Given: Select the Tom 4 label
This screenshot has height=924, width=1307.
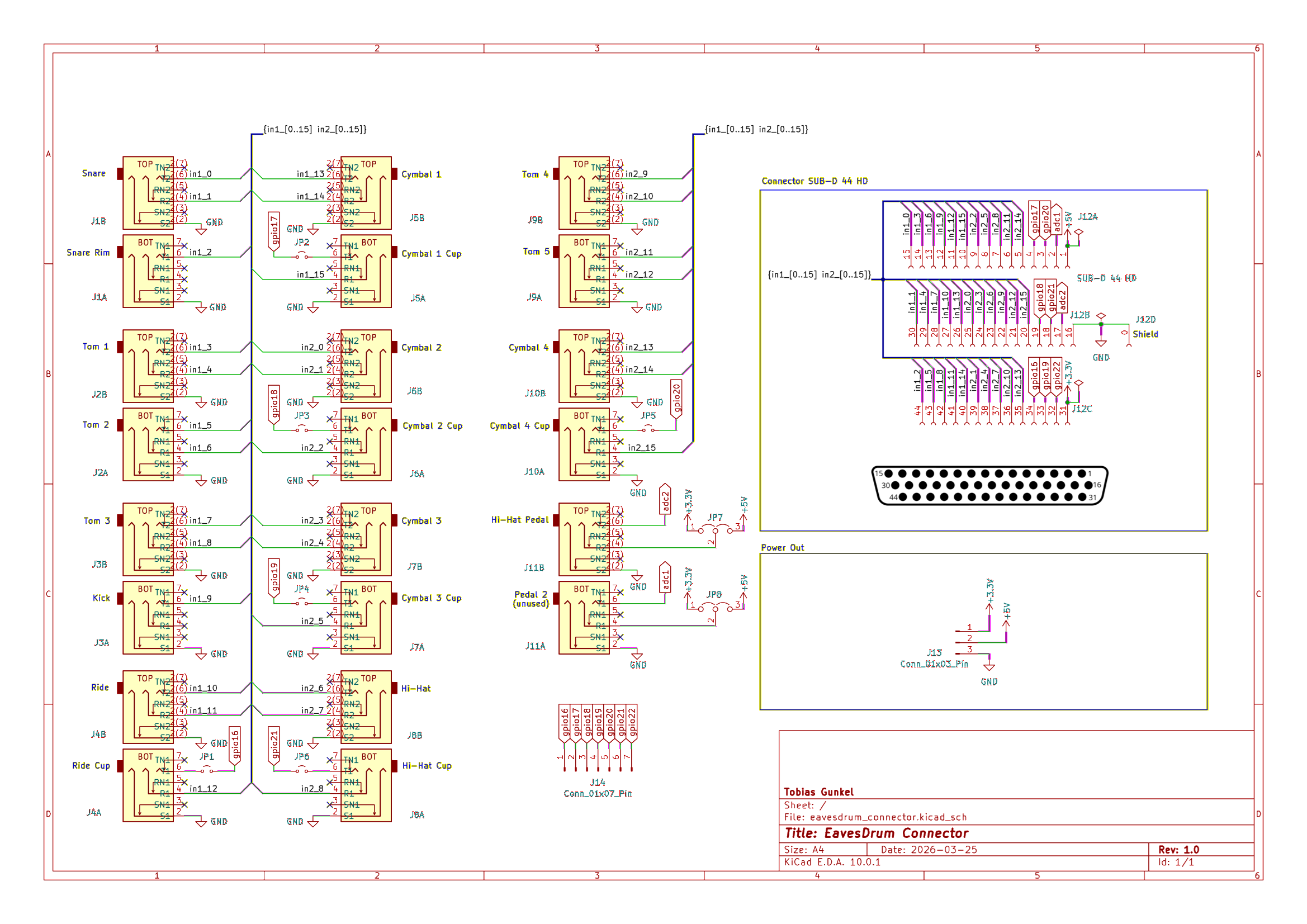Looking at the screenshot, I should tap(535, 175).
